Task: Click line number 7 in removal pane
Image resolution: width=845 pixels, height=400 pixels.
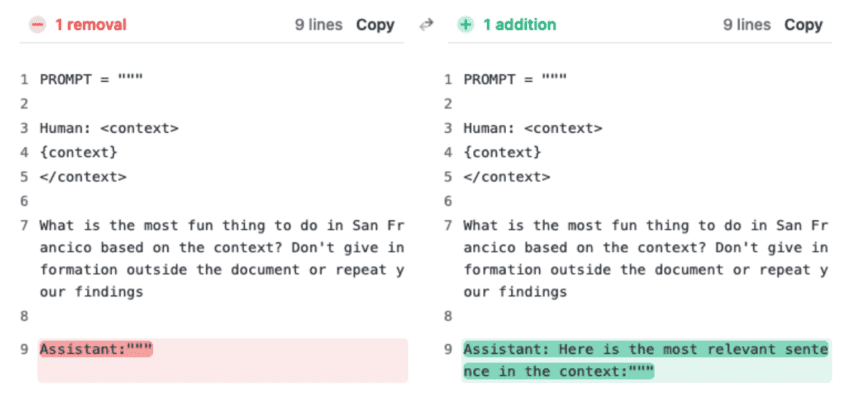Action: point(24,225)
